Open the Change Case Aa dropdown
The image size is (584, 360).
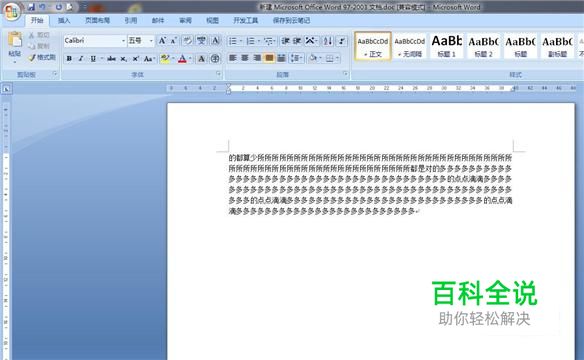[149, 59]
